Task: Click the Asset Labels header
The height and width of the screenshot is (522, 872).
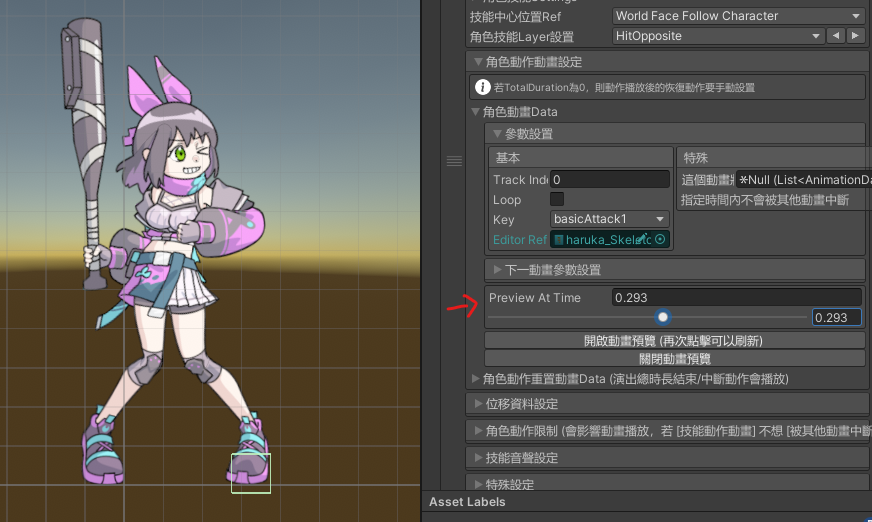Action: (x=467, y=501)
